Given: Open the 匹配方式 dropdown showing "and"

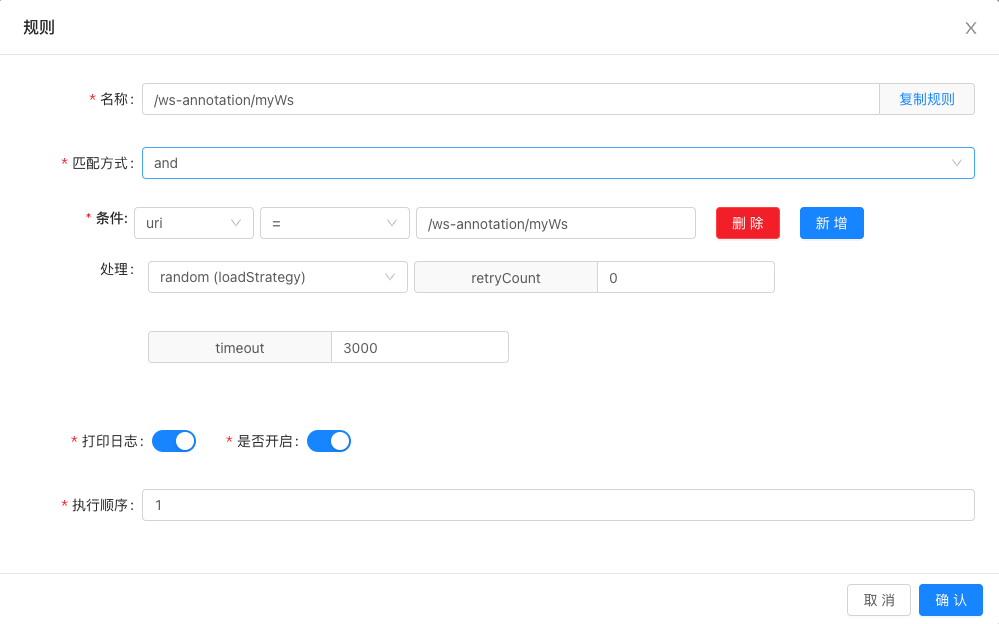Looking at the screenshot, I should click(x=557, y=163).
